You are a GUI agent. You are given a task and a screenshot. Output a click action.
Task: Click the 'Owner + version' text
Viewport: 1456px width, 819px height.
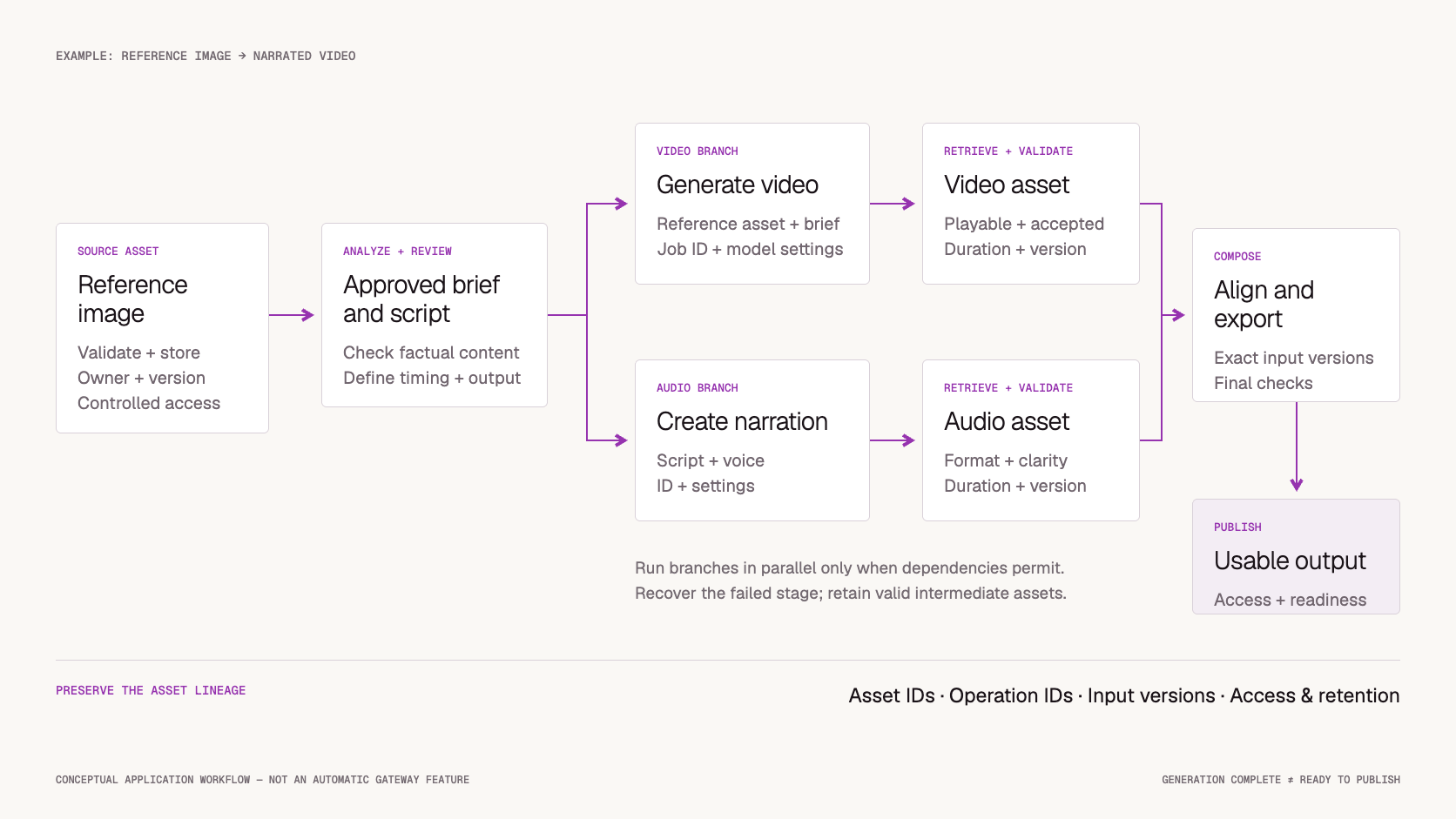coord(141,378)
